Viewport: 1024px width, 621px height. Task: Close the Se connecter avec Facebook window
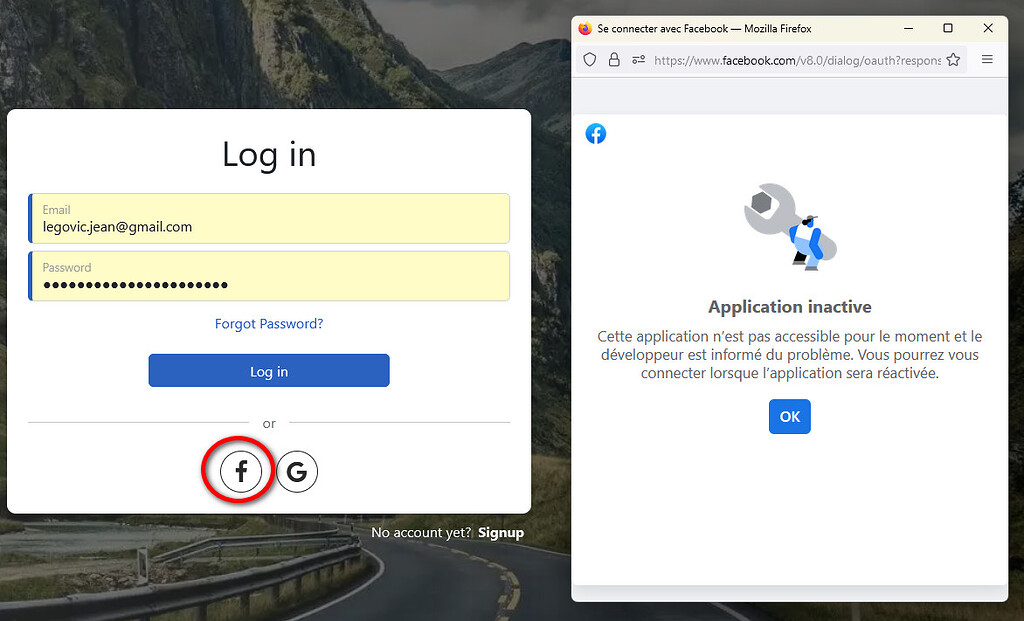pos(988,29)
